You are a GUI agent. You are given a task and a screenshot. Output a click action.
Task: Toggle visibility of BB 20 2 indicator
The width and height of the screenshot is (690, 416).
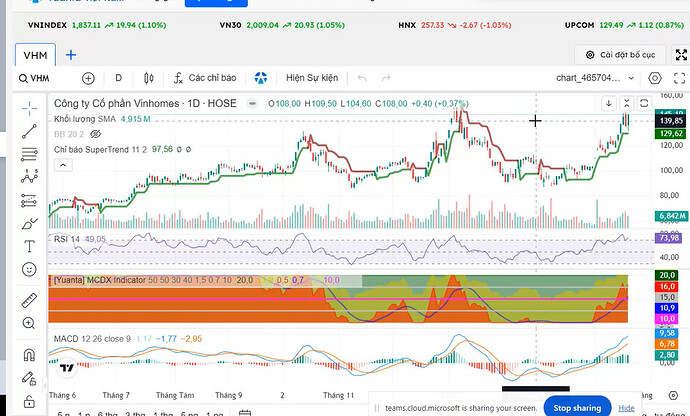(96, 134)
